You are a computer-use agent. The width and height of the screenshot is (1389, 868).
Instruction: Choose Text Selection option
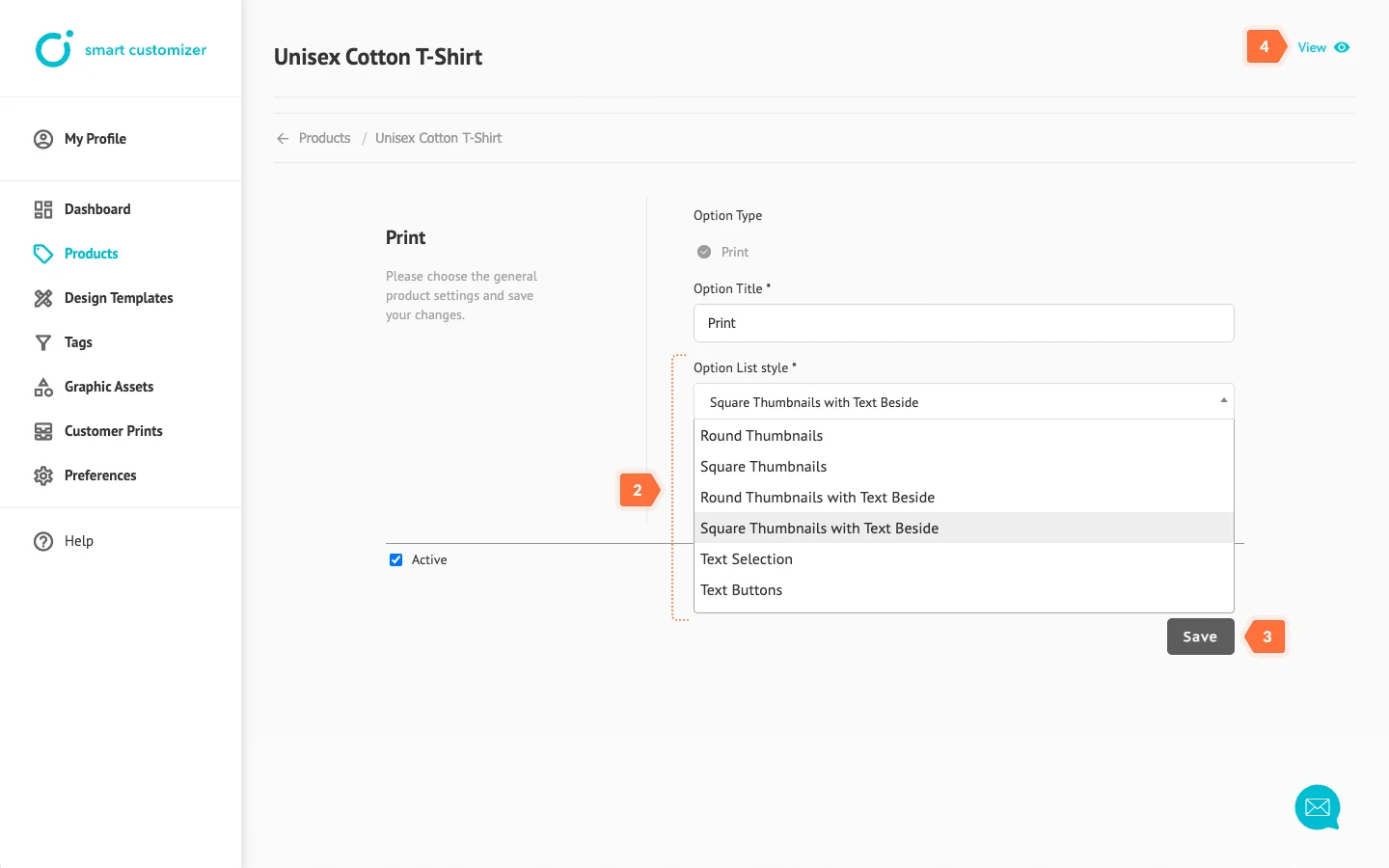point(964,559)
